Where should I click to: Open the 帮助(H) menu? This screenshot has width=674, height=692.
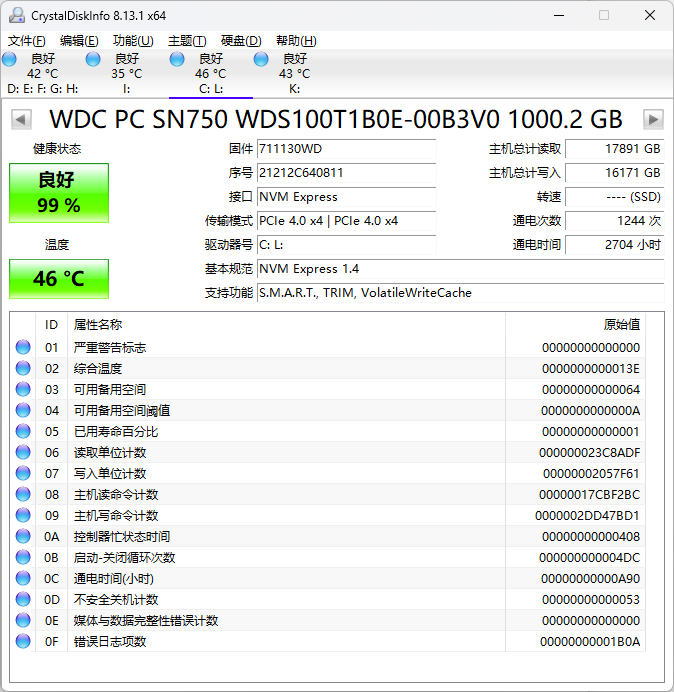click(296, 41)
